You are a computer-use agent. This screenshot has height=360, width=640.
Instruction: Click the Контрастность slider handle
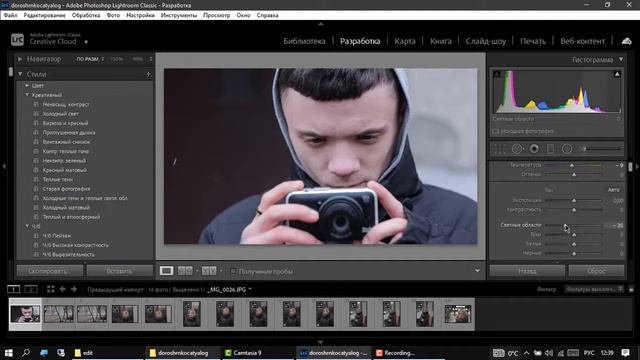[x=574, y=210]
